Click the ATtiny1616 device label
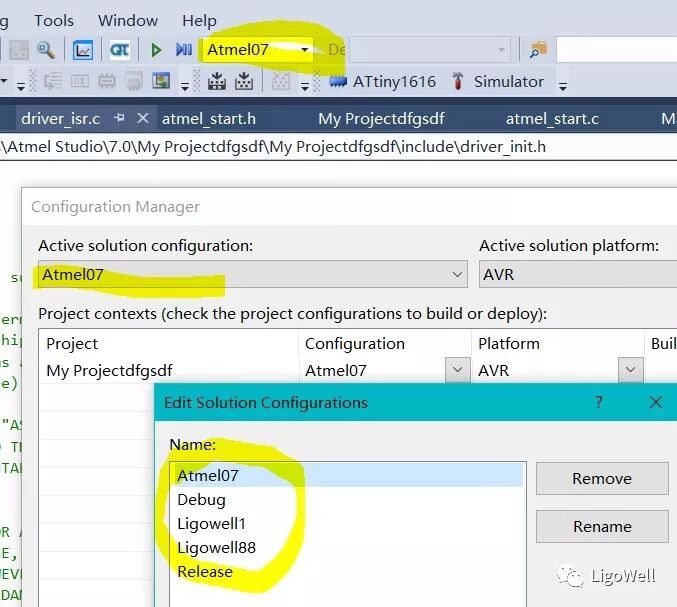This screenshot has width=677, height=607. point(394,81)
